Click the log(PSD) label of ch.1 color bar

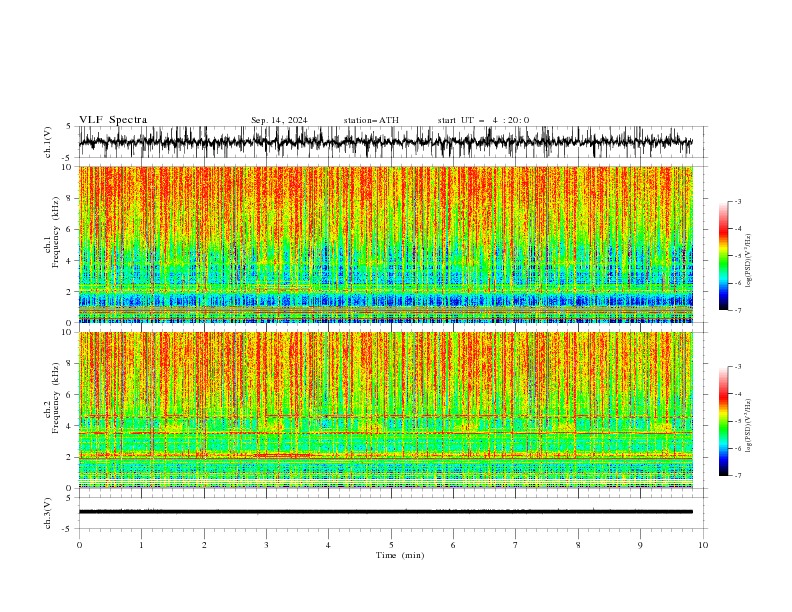pos(749,261)
